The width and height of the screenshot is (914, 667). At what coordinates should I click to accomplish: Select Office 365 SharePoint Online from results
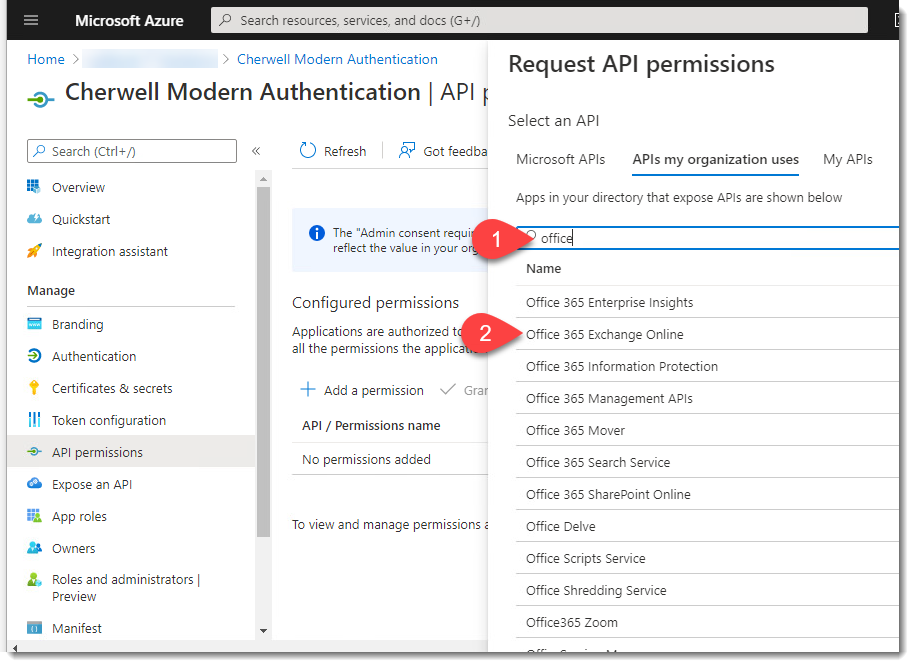click(x=607, y=494)
